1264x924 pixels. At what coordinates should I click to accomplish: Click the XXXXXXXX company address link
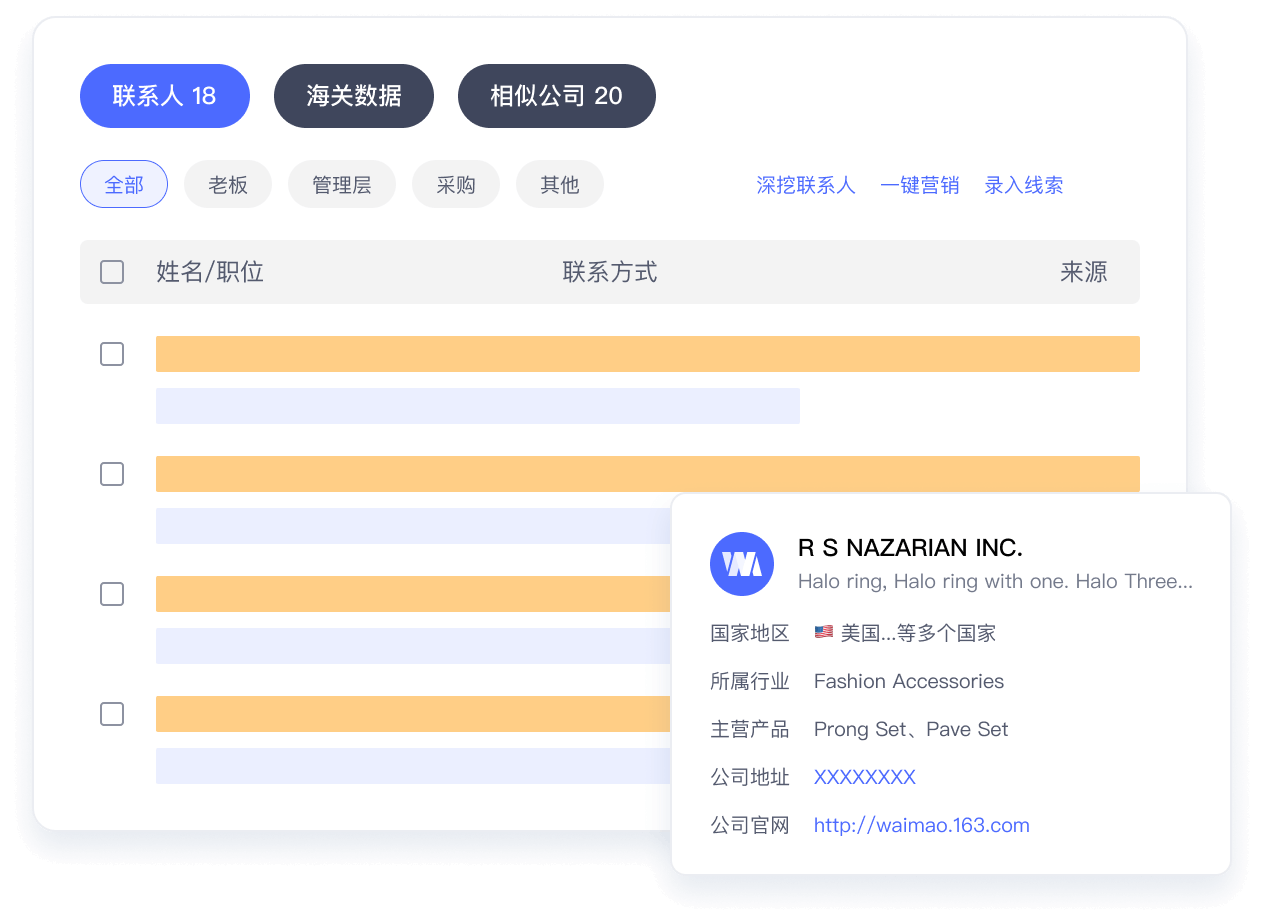point(864,776)
